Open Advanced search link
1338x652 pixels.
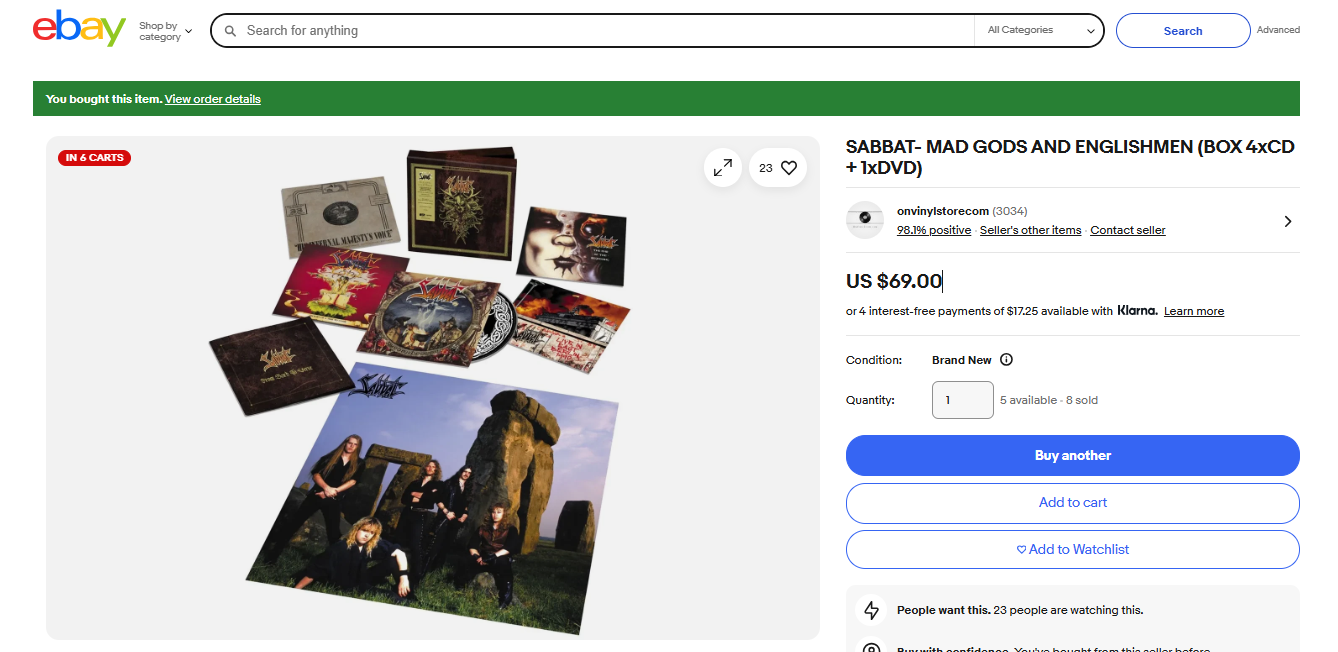[x=1278, y=30]
